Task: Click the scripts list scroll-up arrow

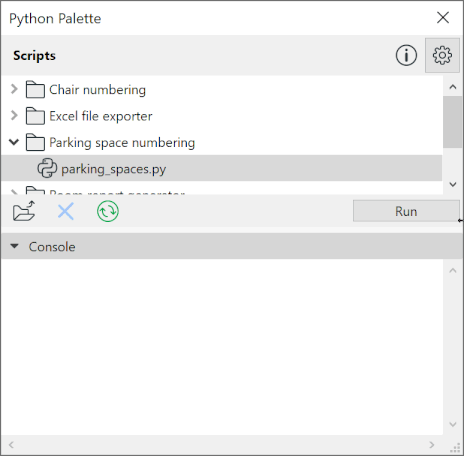Action: coord(453,87)
